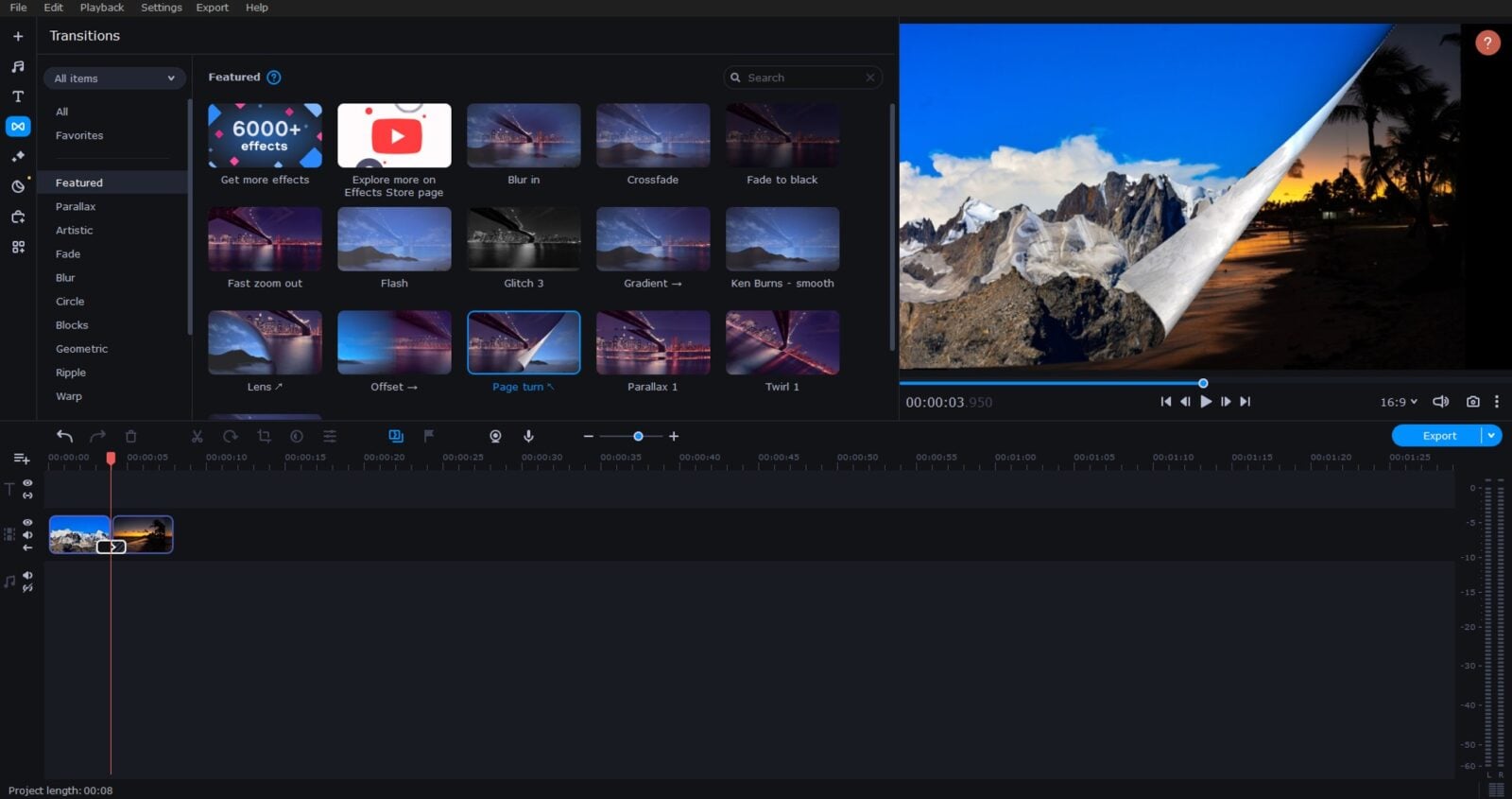Open the Titles tool in sidebar
Viewport: 1512px width, 799px height.
pos(18,96)
